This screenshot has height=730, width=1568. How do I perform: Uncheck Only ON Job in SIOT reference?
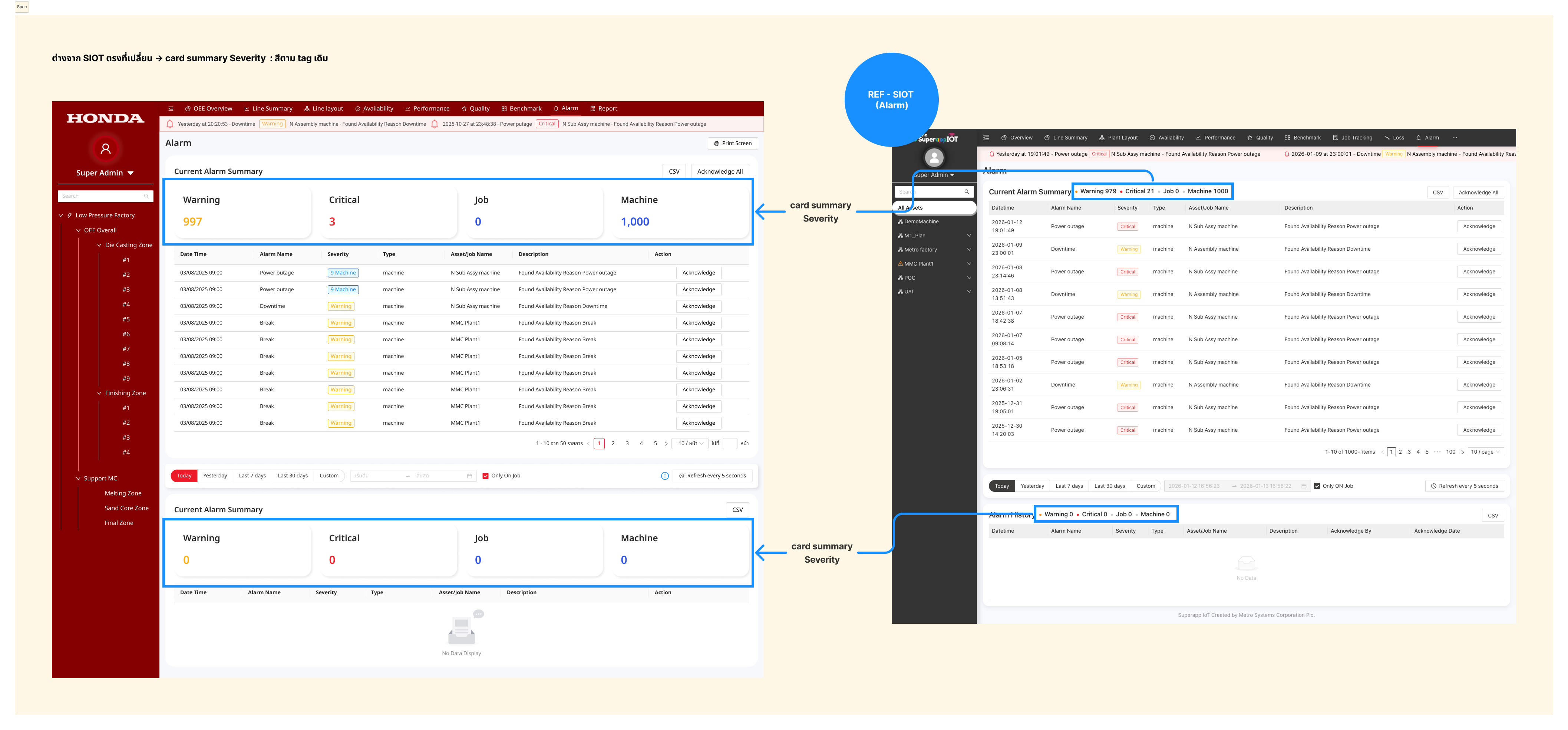(x=1317, y=486)
